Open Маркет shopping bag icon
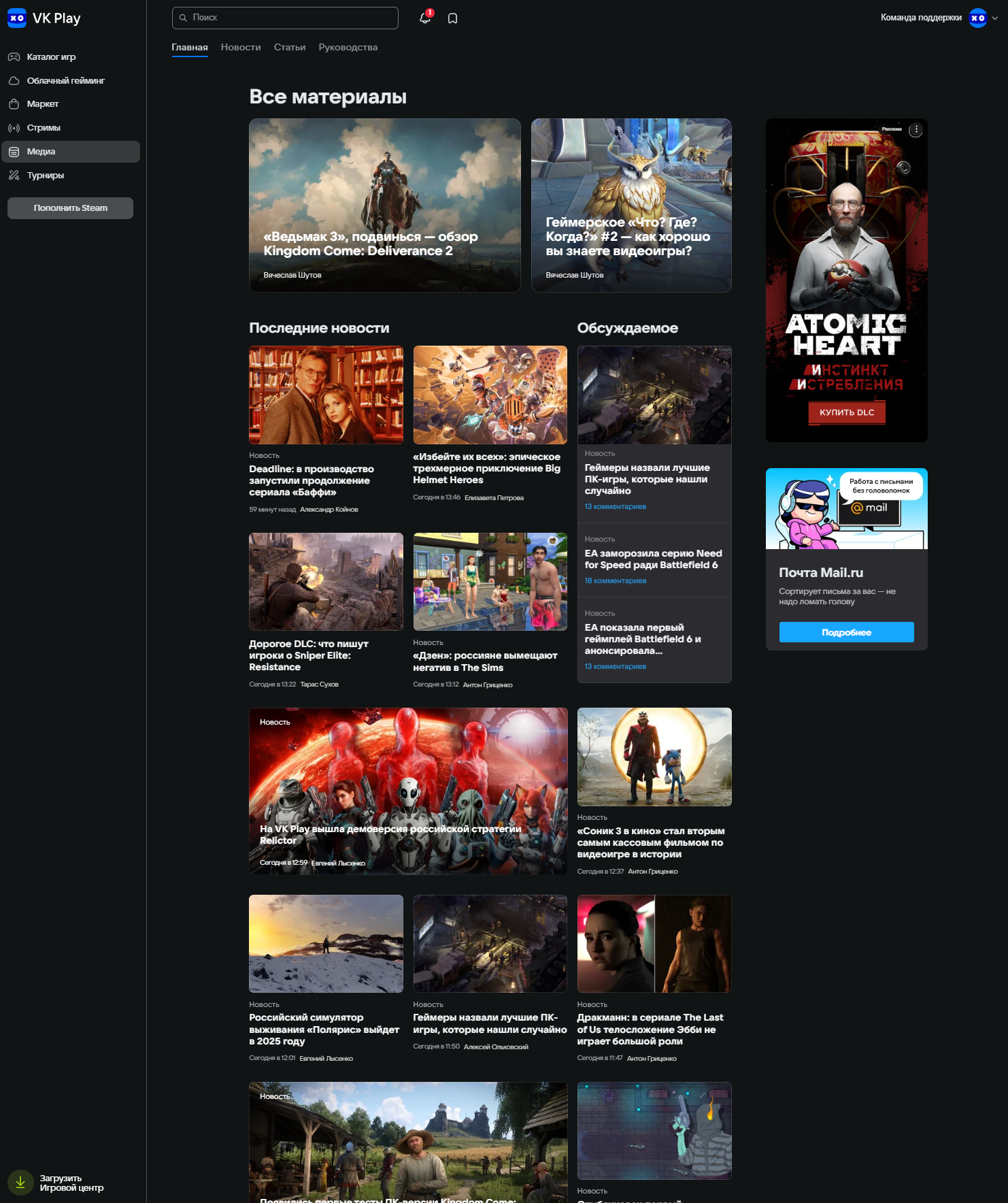The height and width of the screenshot is (1203, 1008). (x=14, y=104)
